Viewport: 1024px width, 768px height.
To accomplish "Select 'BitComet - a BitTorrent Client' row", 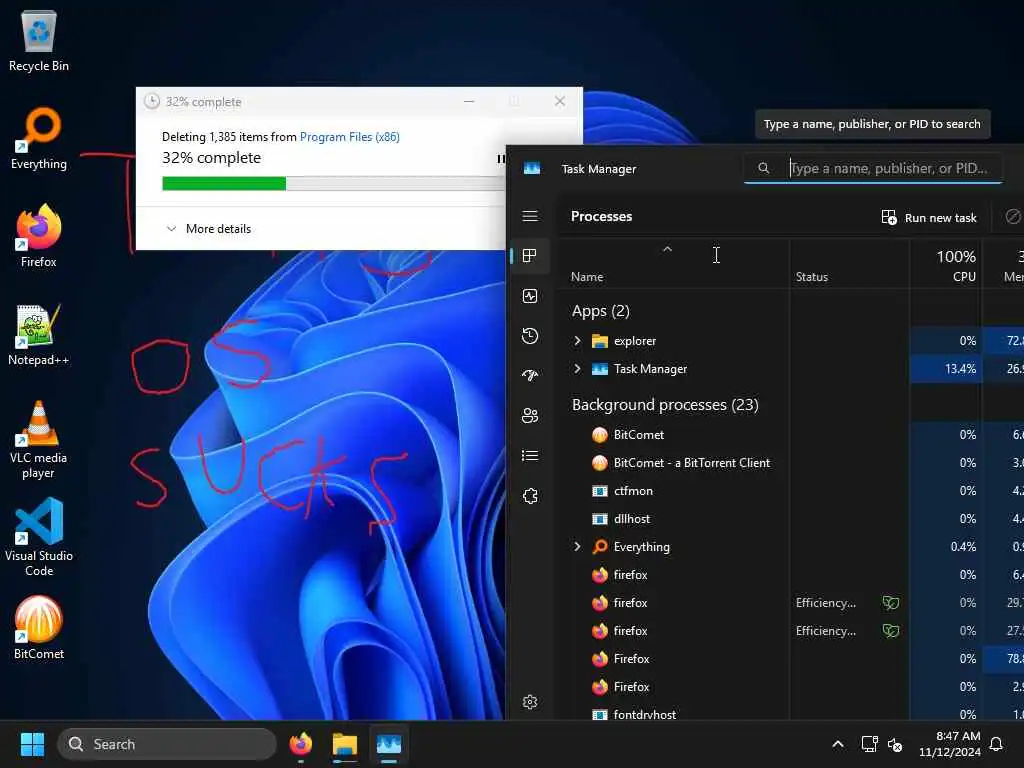I will pyautogui.click(x=790, y=463).
